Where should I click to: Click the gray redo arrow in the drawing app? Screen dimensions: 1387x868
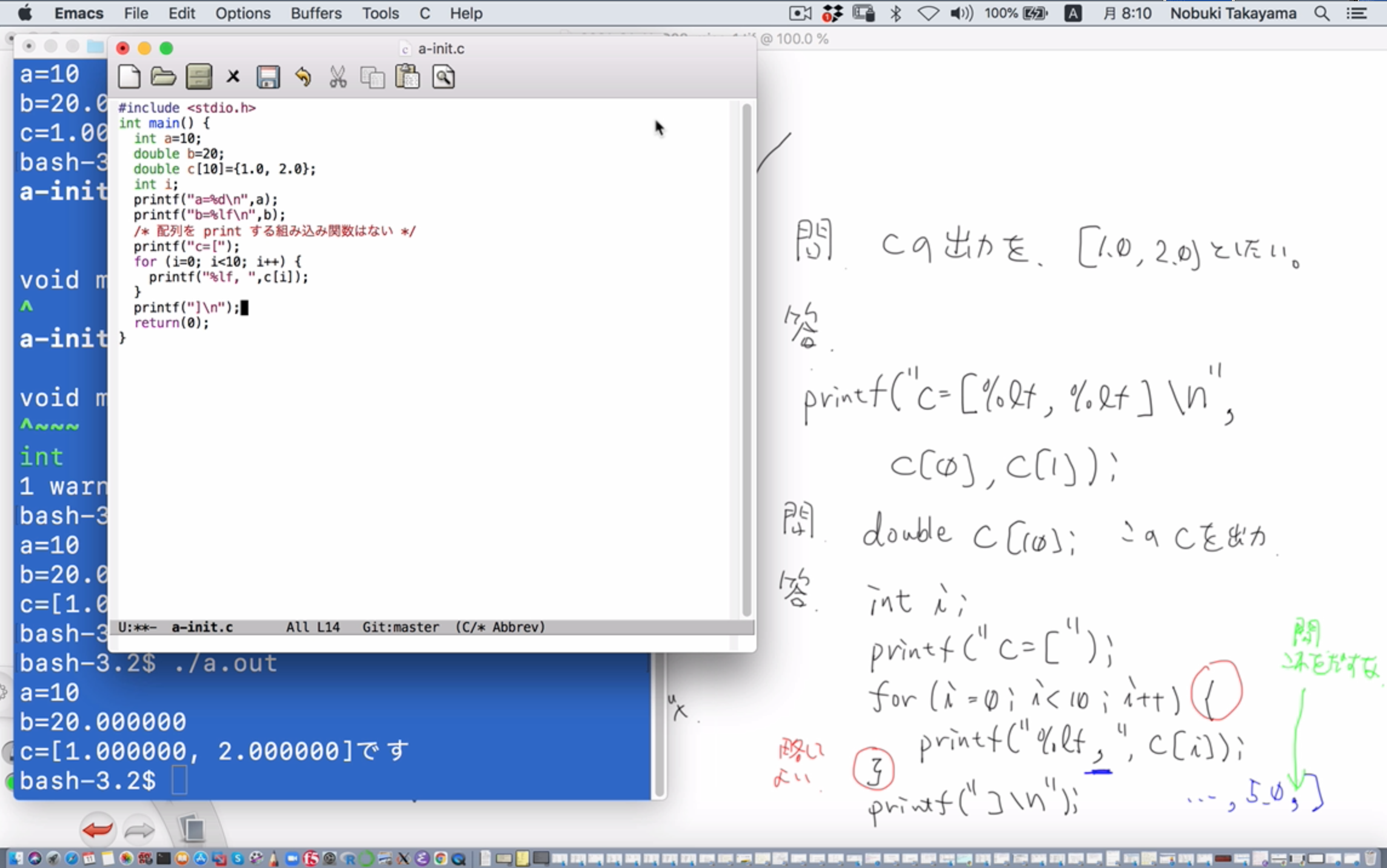pyautogui.click(x=139, y=830)
